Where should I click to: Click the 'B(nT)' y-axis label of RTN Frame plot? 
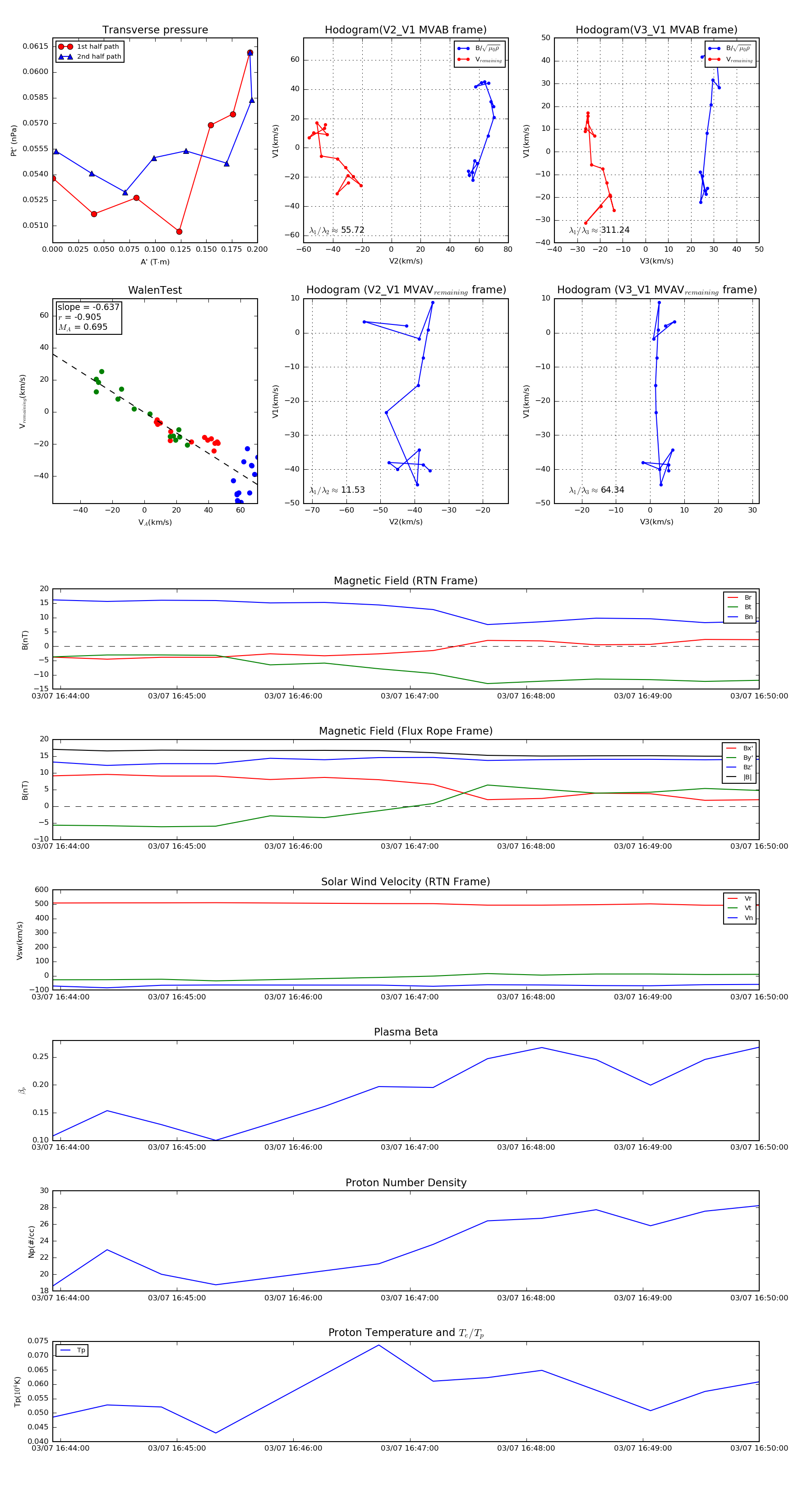tap(25, 640)
